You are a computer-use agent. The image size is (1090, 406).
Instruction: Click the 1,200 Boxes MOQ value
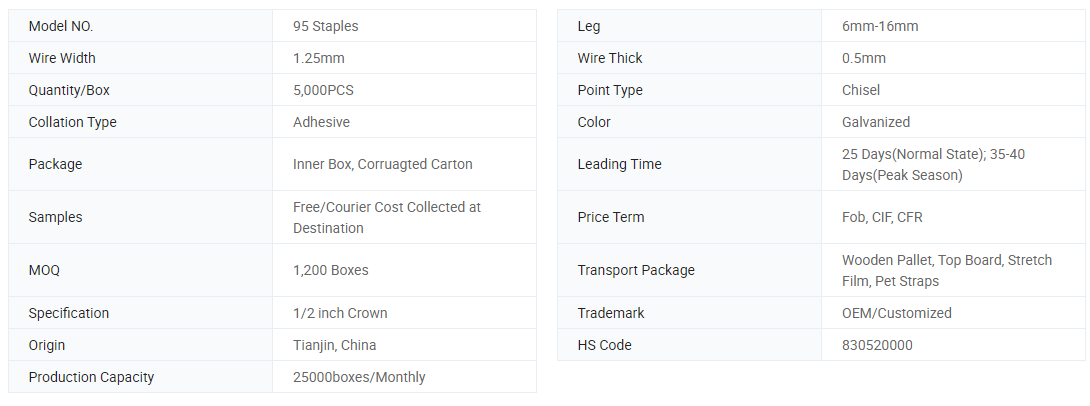(330, 270)
